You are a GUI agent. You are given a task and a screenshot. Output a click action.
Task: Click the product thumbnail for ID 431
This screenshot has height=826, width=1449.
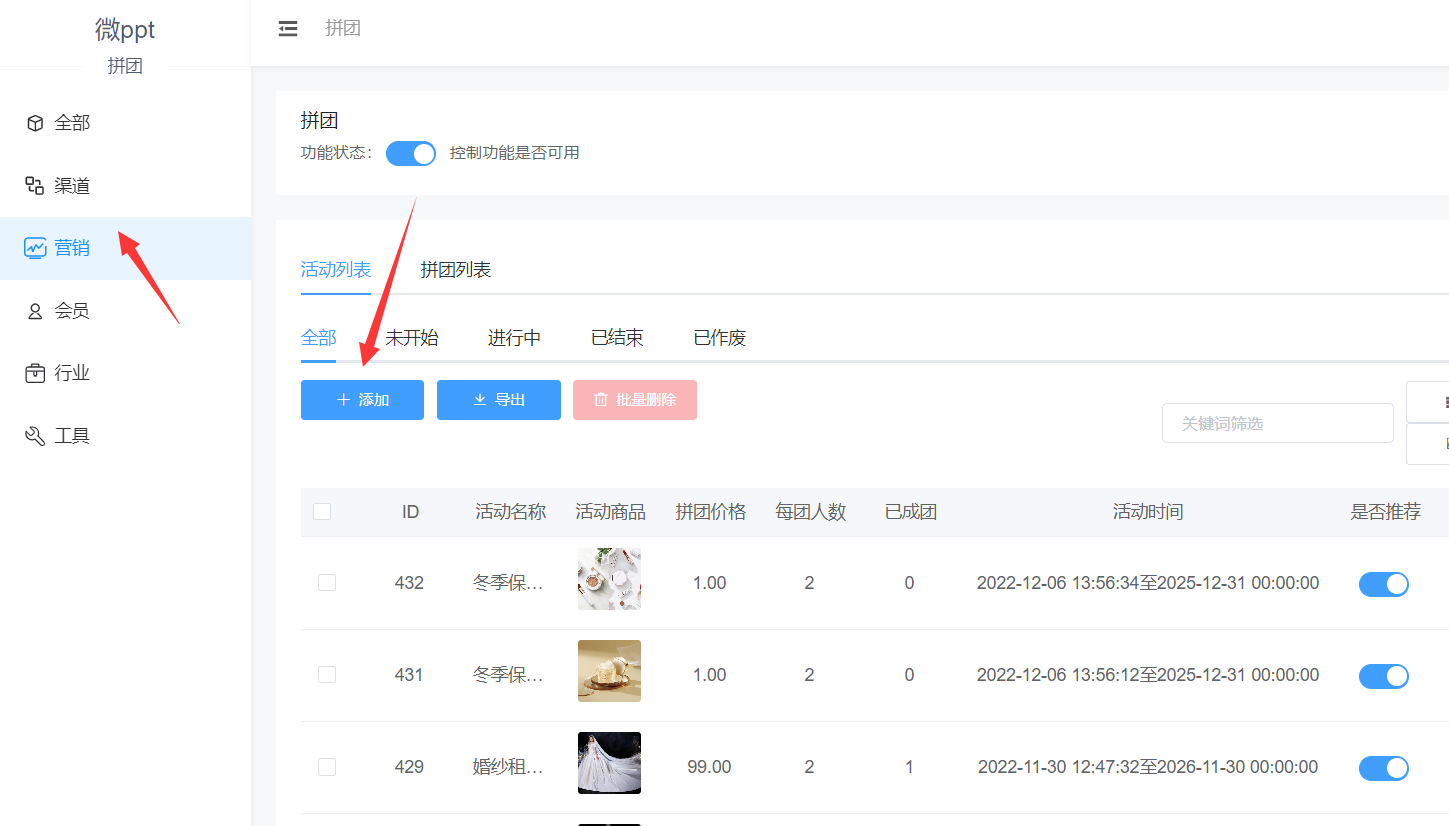tap(609, 671)
